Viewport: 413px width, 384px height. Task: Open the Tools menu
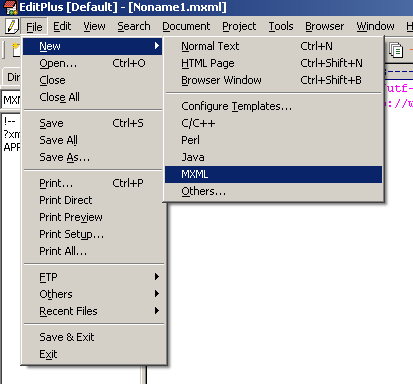coord(281,26)
